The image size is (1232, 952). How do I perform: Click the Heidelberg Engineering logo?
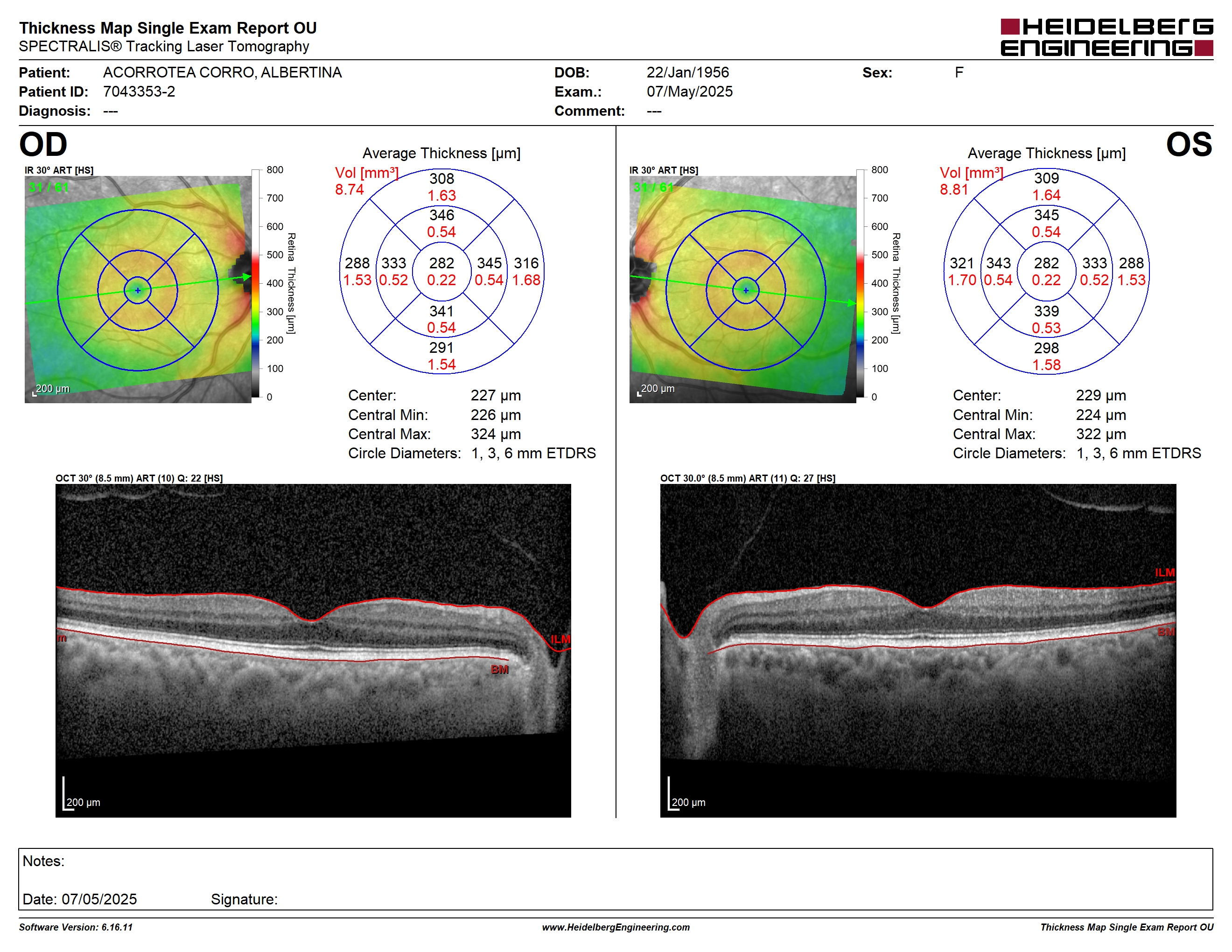click(1106, 37)
